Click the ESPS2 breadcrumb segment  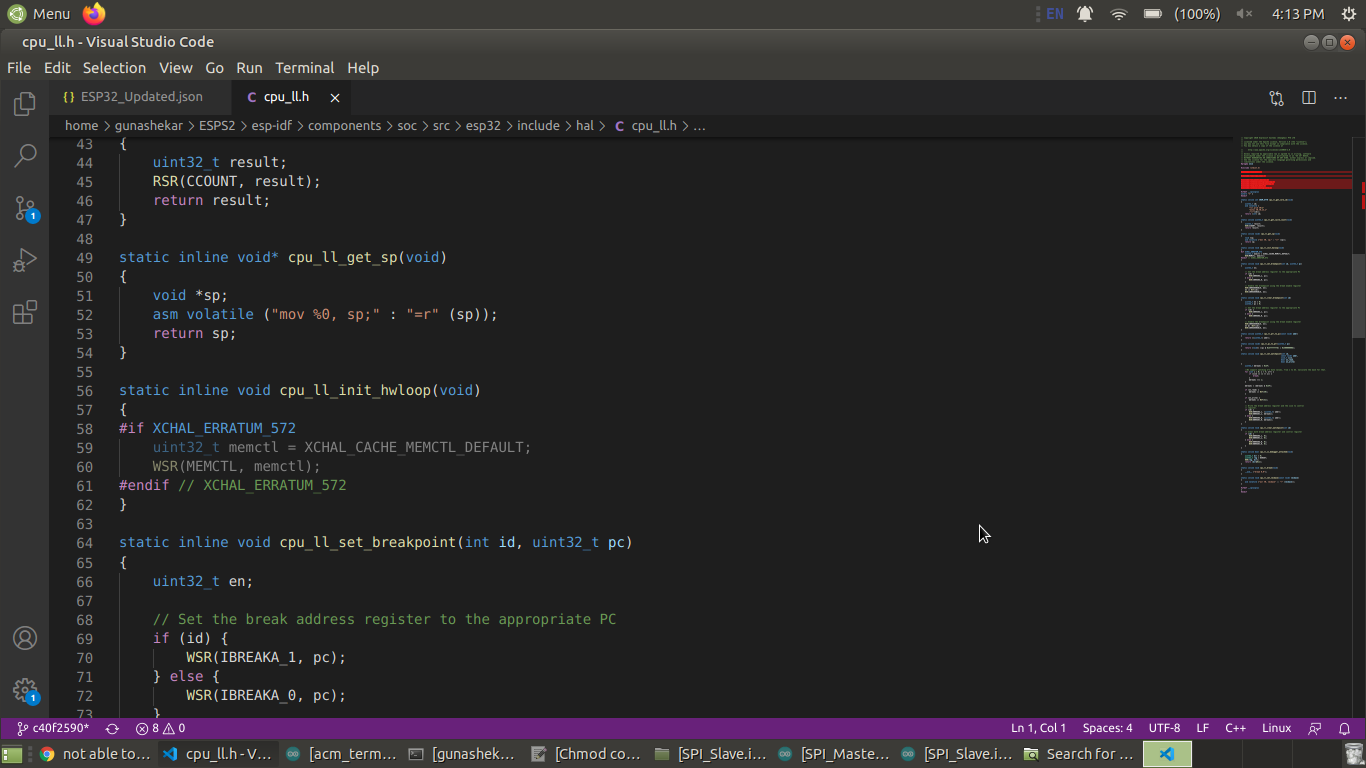(217, 126)
